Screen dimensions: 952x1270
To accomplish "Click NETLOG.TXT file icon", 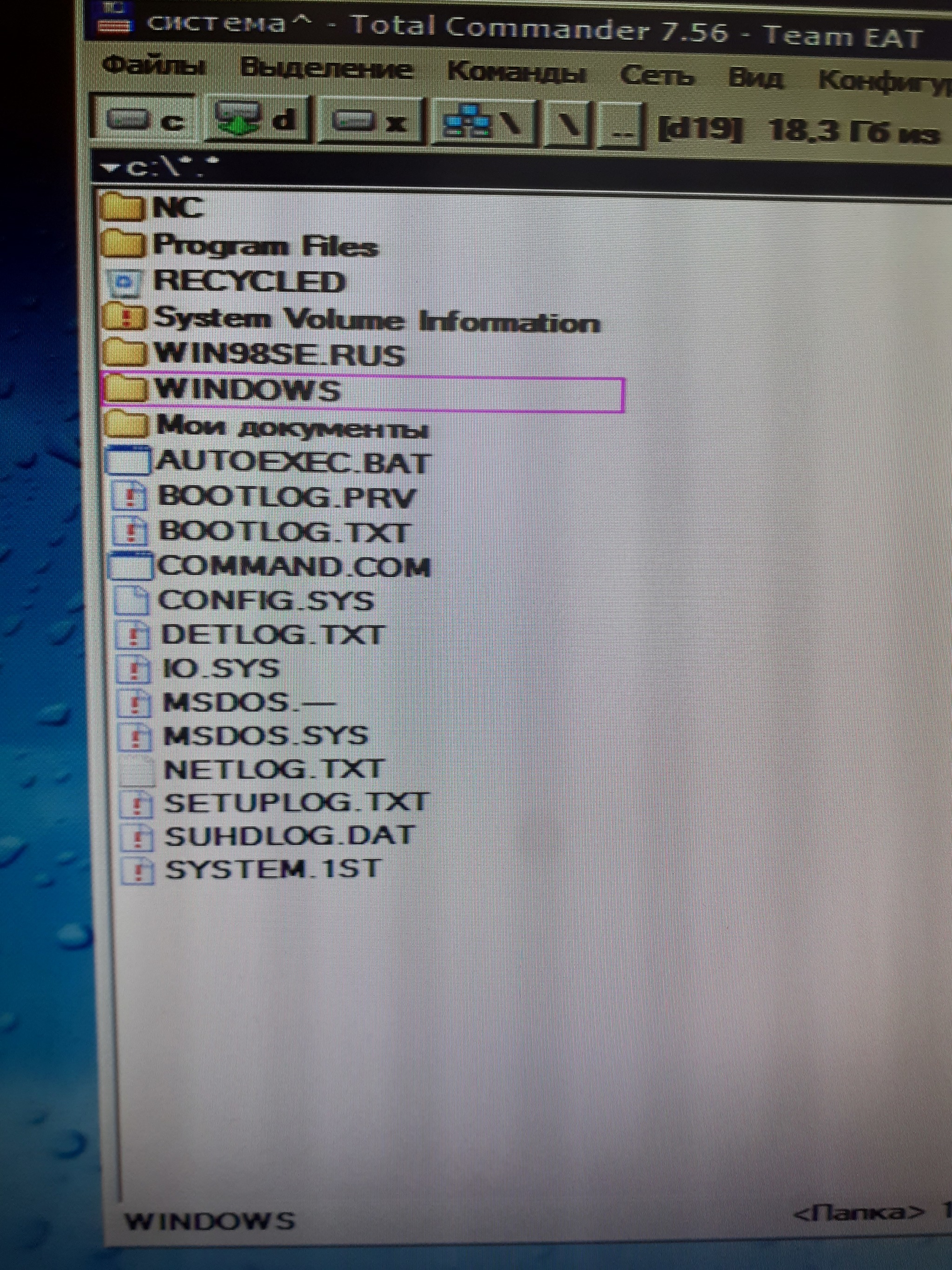I will click(137, 771).
